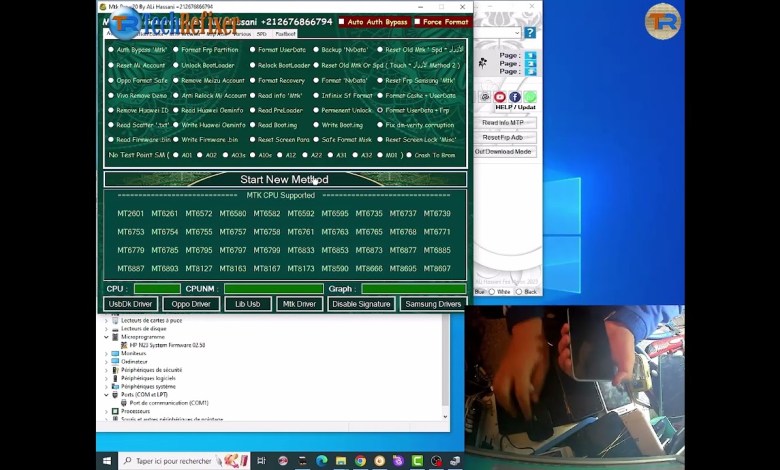Switch to the FastBoot tab
The width and height of the screenshot is (780, 470).
286,34
